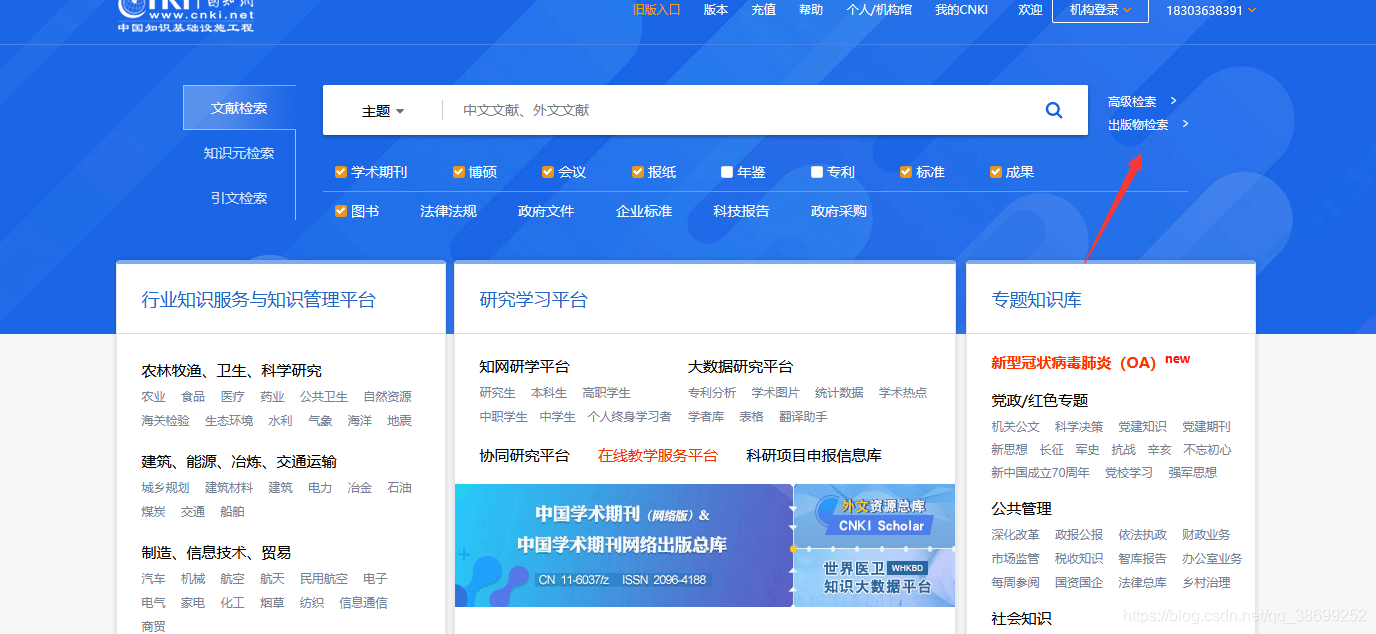Open 版本 in top navigation
This screenshot has height=634, width=1376.
716,10
